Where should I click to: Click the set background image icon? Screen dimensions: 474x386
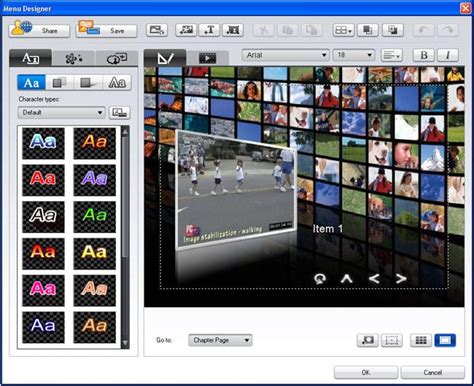click(x=157, y=30)
